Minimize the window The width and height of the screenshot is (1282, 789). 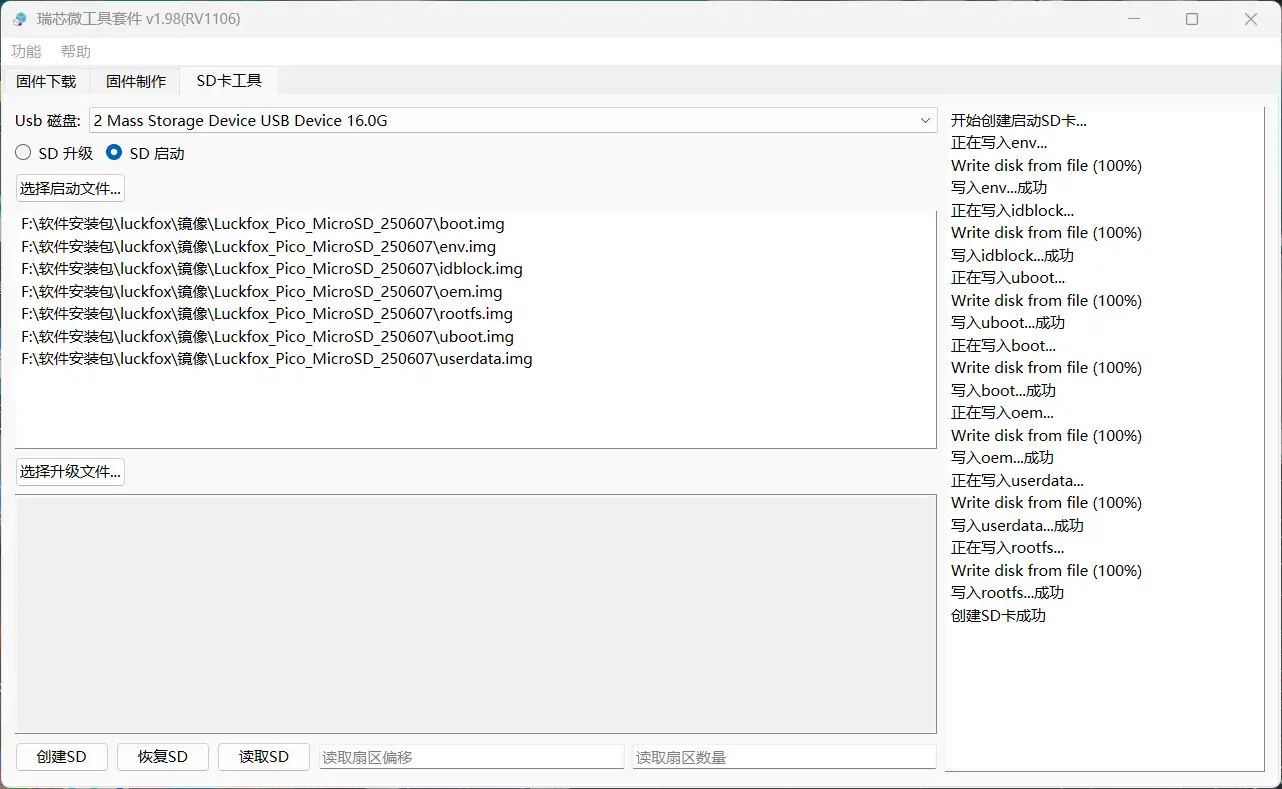tap(1133, 19)
